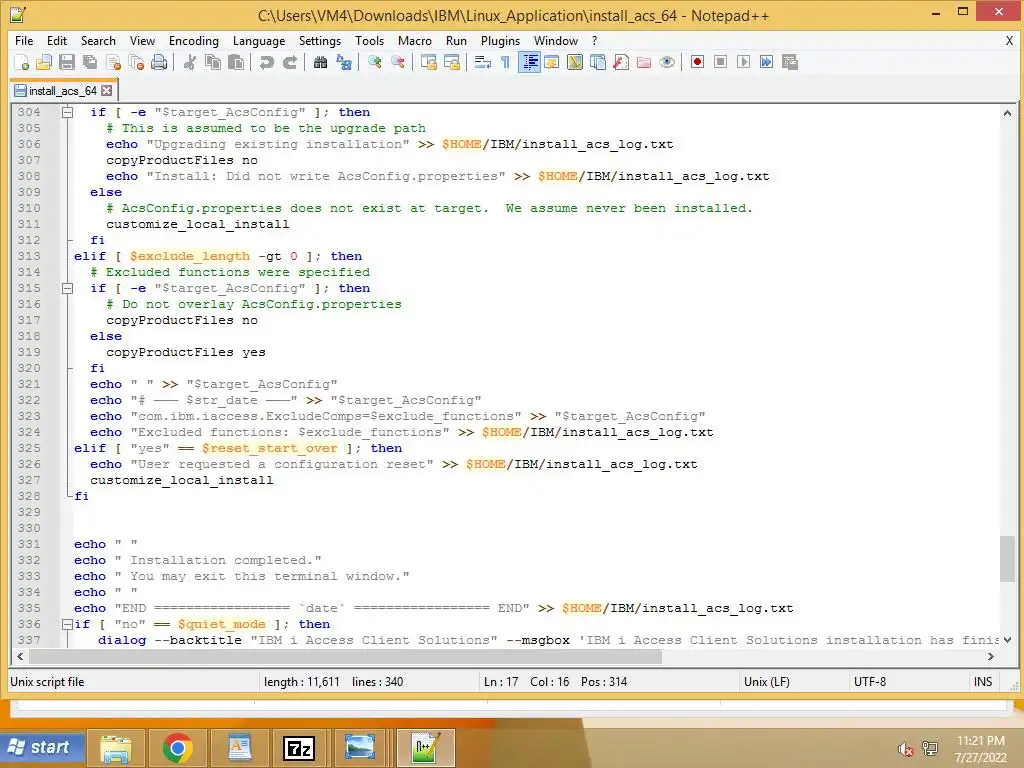This screenshot has width=1024, height=768.
Task: Click the Playback macro icon
Action: (x=743, y=62)
